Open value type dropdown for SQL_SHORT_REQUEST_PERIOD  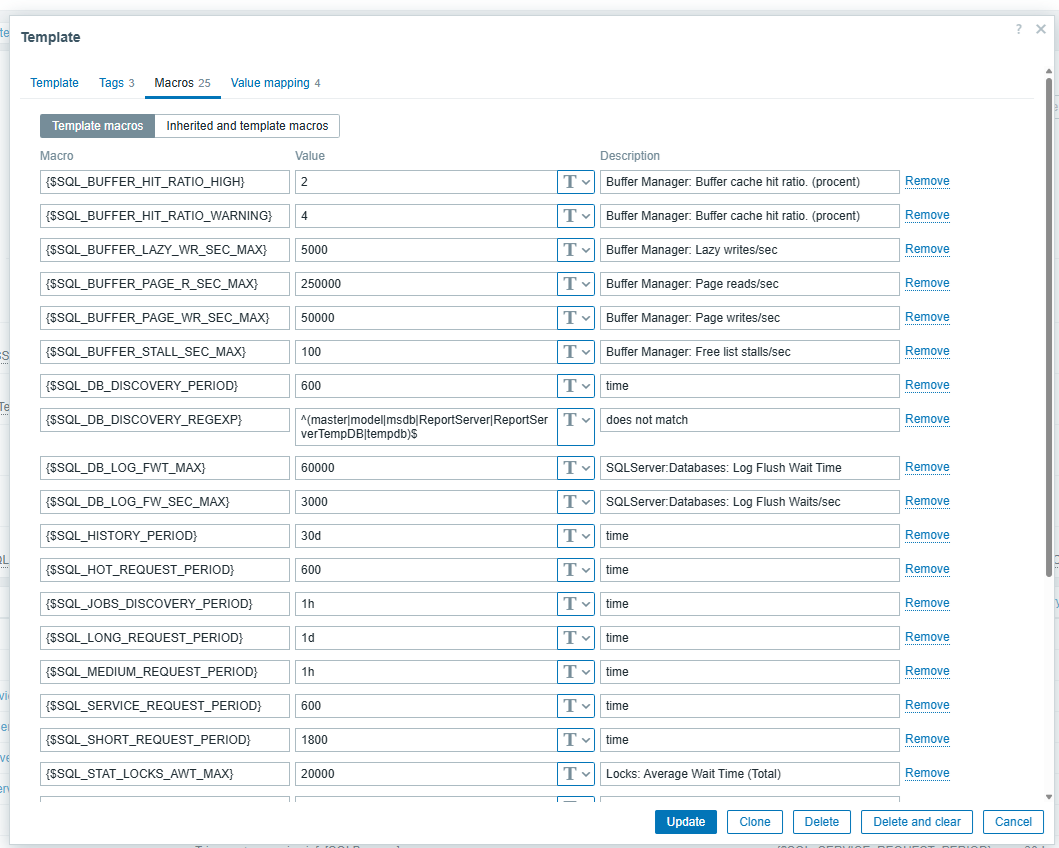(575, 739)
